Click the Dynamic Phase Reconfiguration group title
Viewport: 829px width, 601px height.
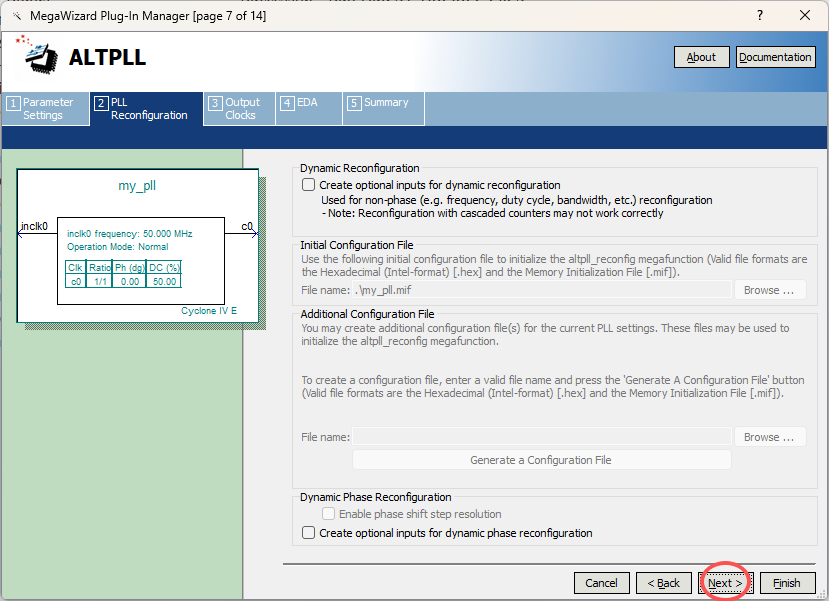pyautogui.click(x=375, y=497)
